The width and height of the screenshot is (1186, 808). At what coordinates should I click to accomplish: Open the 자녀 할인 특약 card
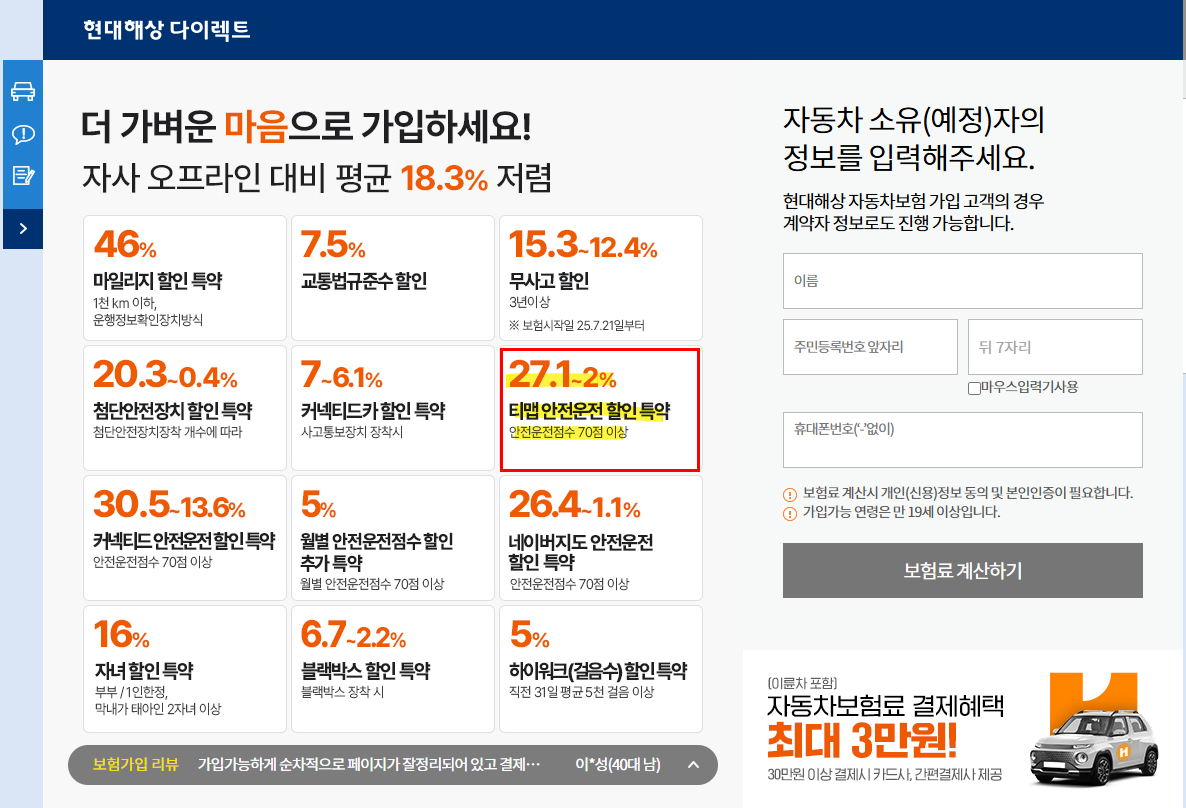coord(185,669)
